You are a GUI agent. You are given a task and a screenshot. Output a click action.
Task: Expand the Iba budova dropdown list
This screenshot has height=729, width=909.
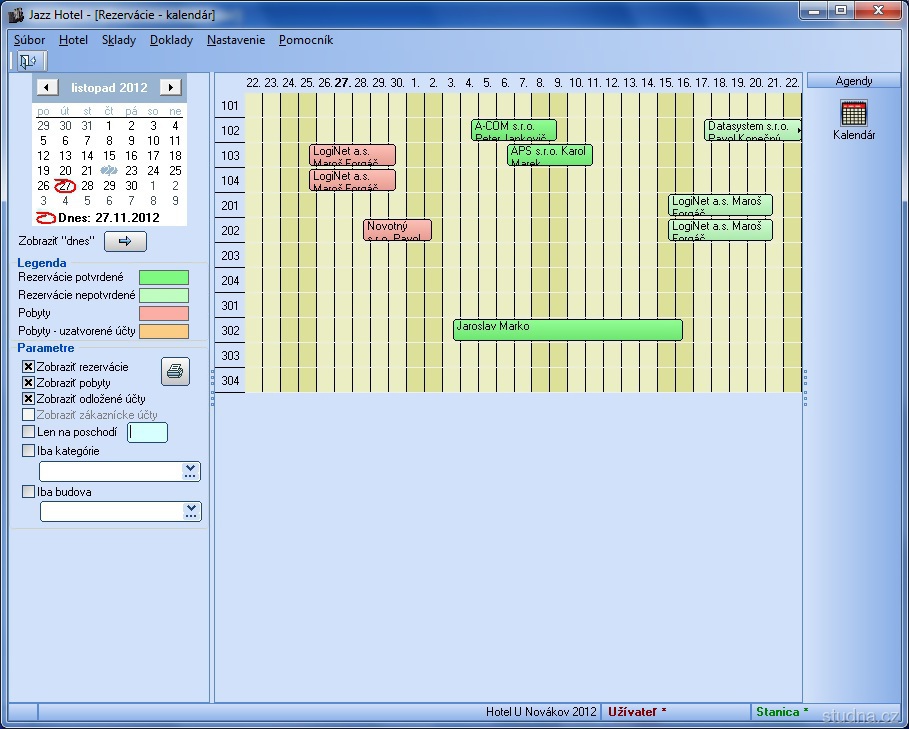click(191, 511)
